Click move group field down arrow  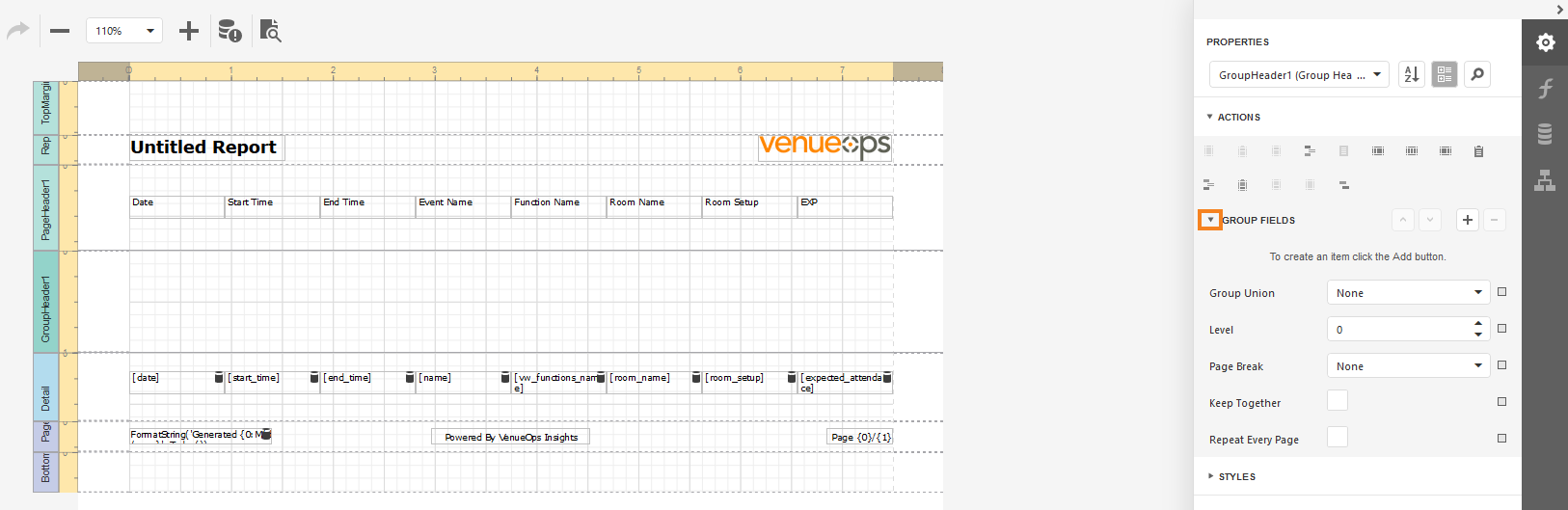click(x=1430, y=220)
